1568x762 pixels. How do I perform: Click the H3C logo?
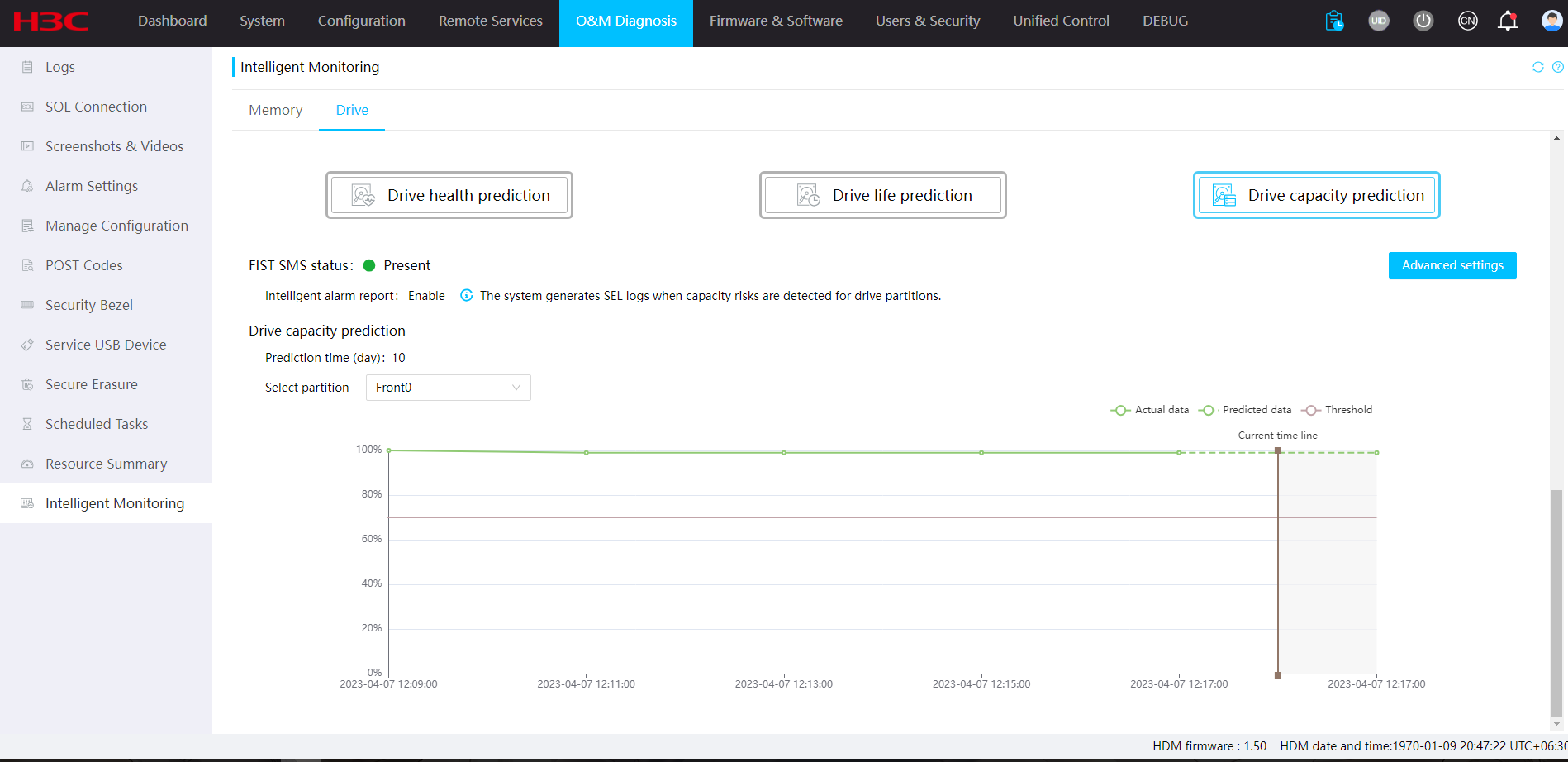click(51, 21)
